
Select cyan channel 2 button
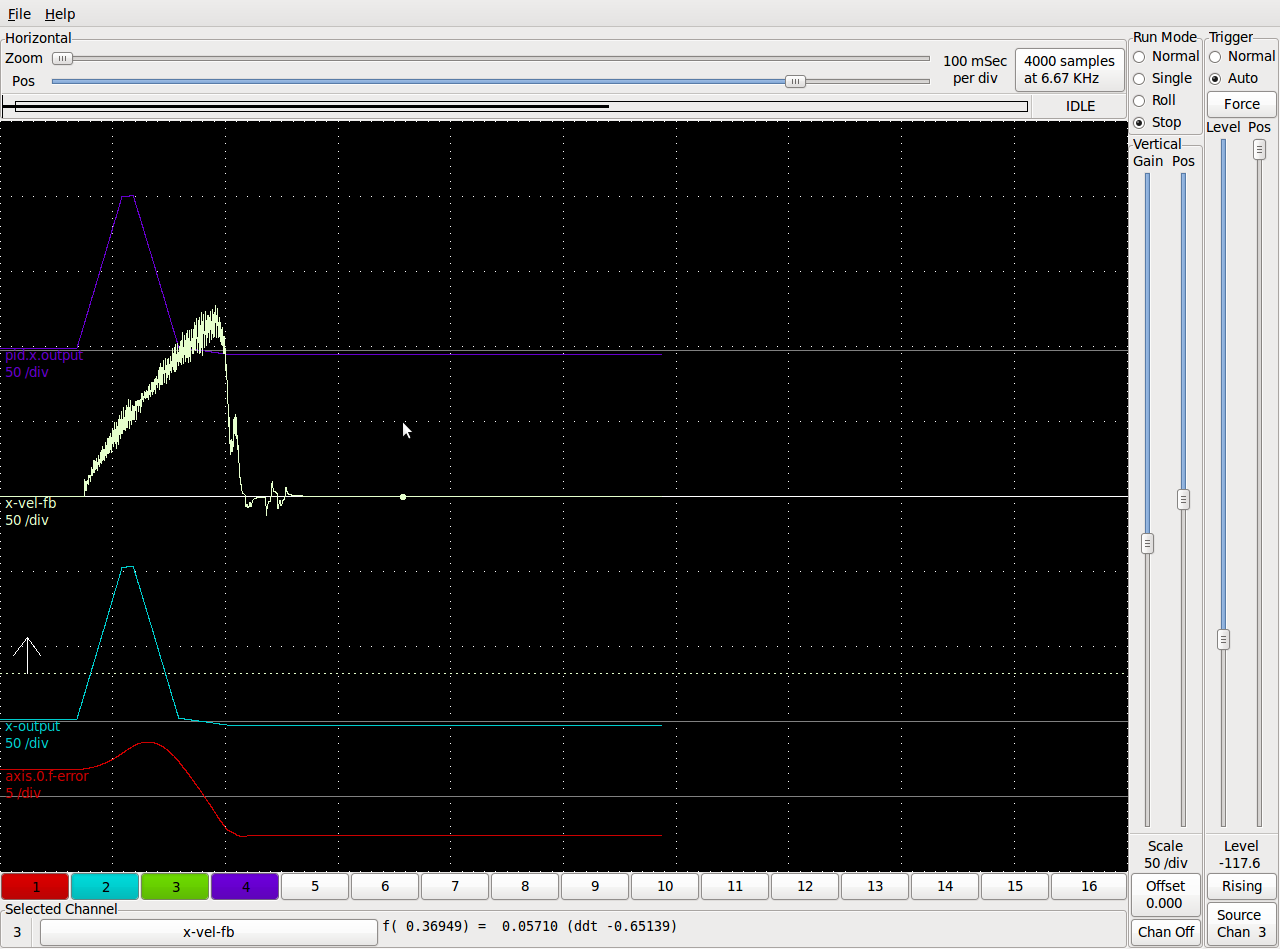[105, 886]
